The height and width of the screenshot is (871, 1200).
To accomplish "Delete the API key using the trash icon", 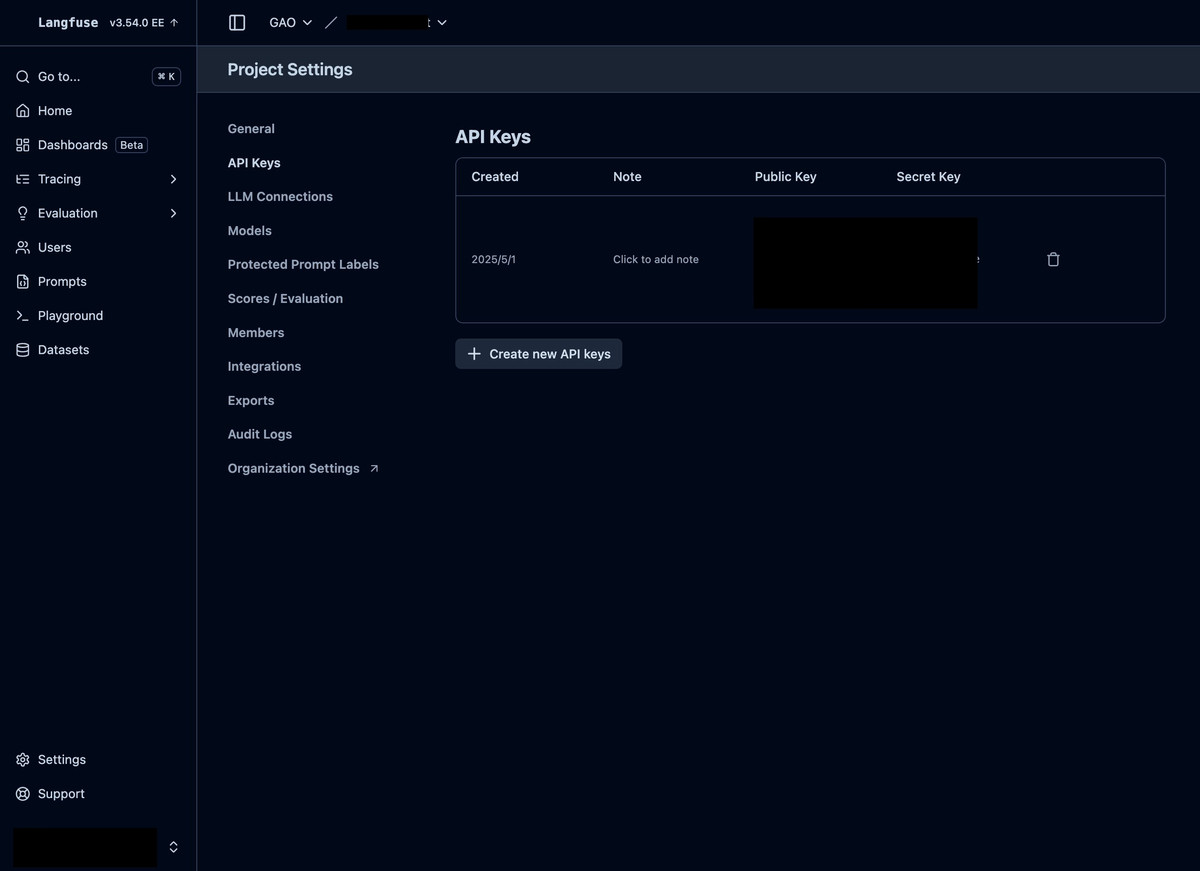I will pos(1053,259).
